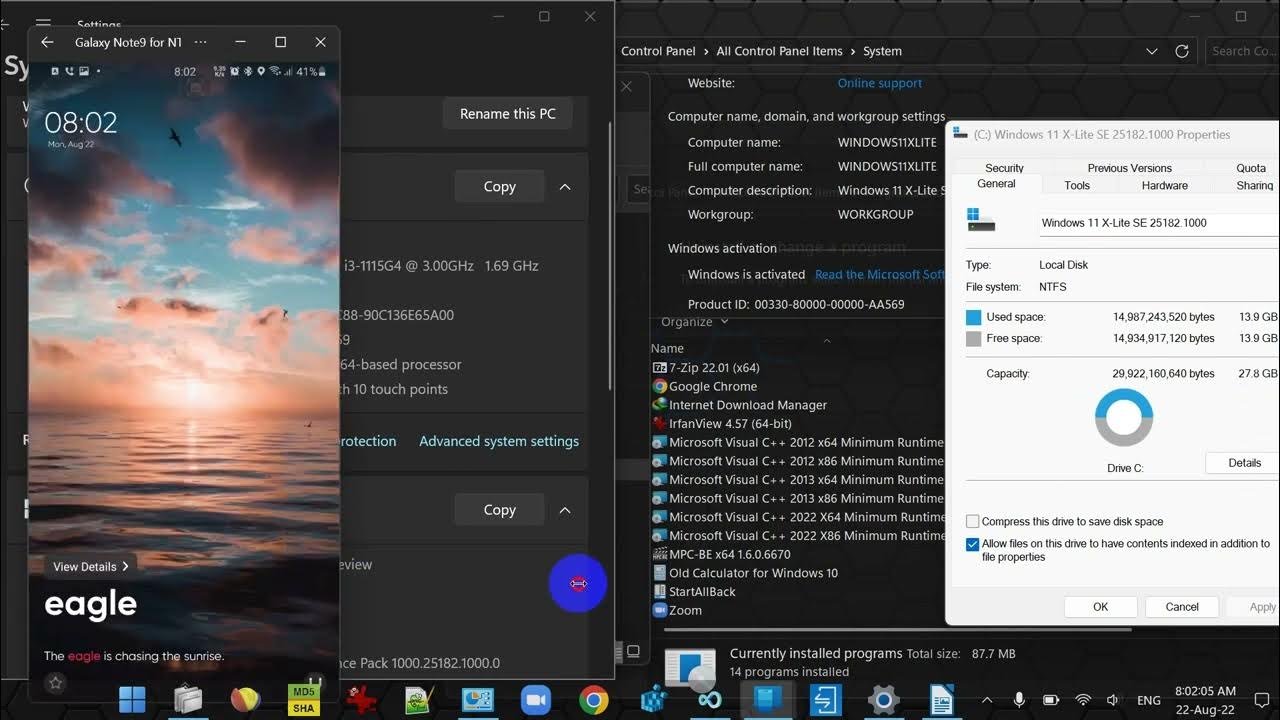The height and width of the screenshot is (720, 1280).
Task: Refresh the Control Panel address bar
Action: 1182,51
